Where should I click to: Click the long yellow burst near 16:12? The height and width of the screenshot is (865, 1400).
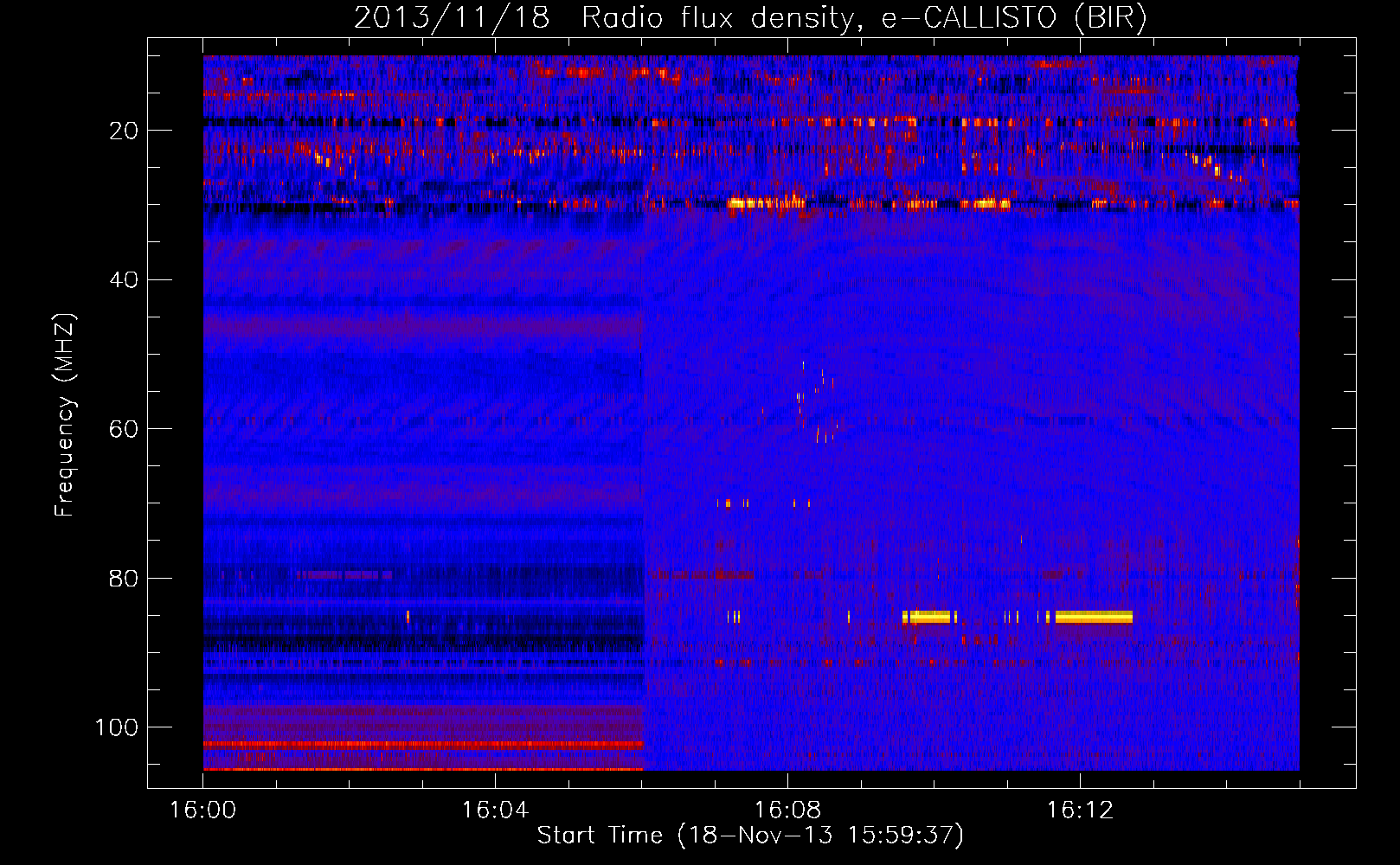1094,617
